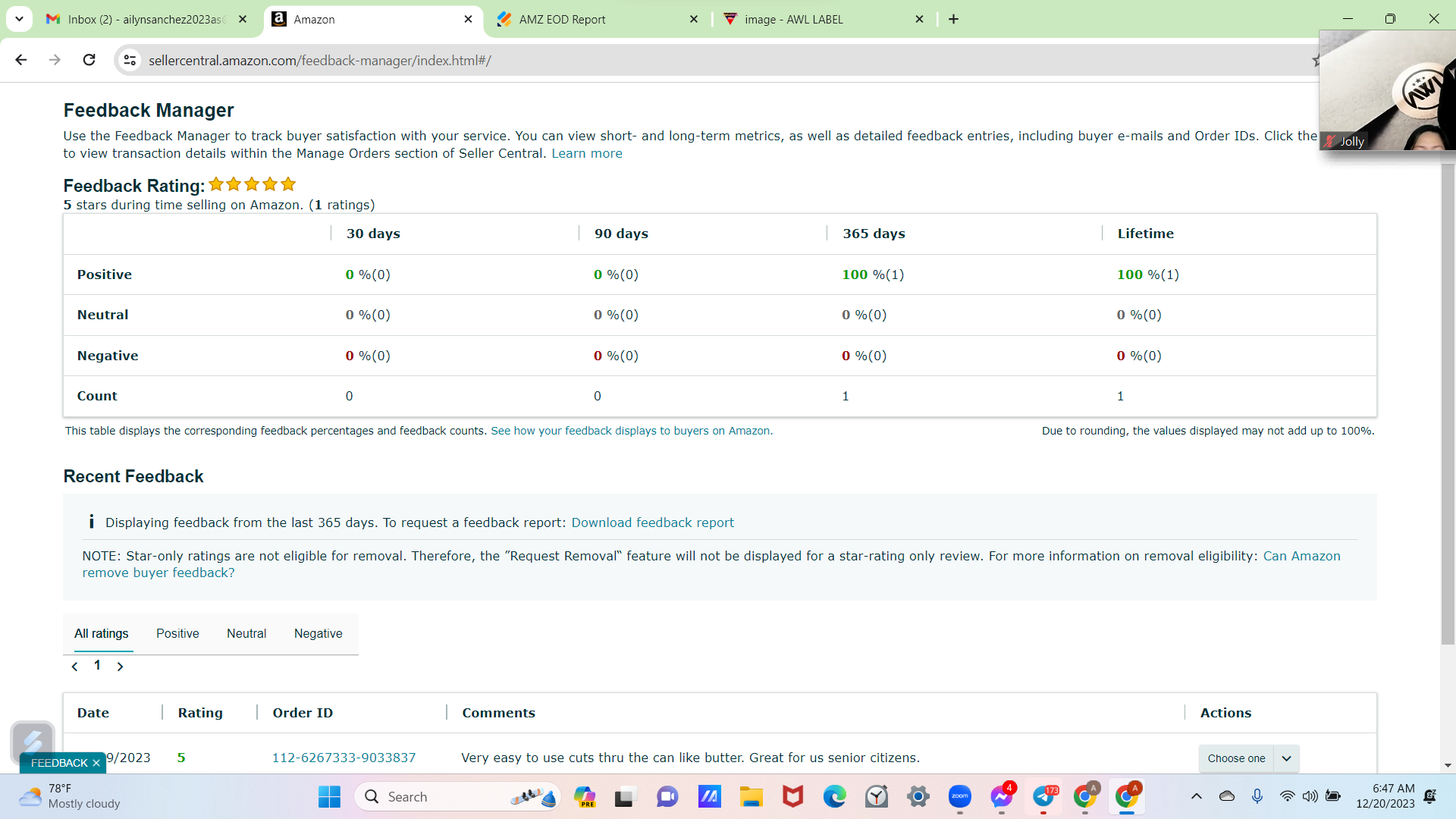Close the Amazon tab
The image size is (1456, 819).
coord(468,20)
